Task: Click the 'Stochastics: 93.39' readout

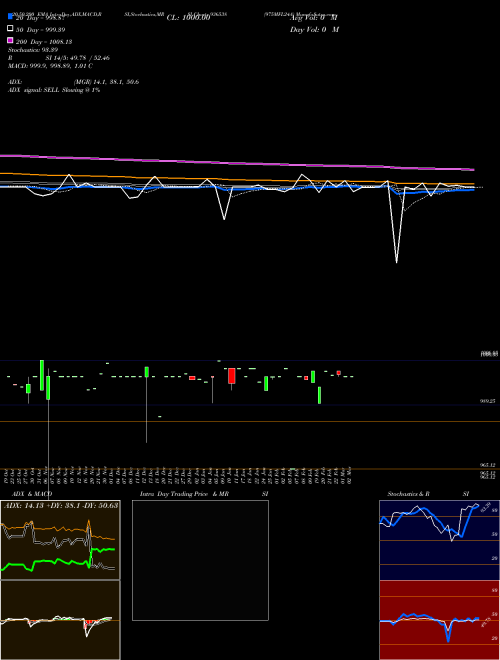Action: click(33, 50)
